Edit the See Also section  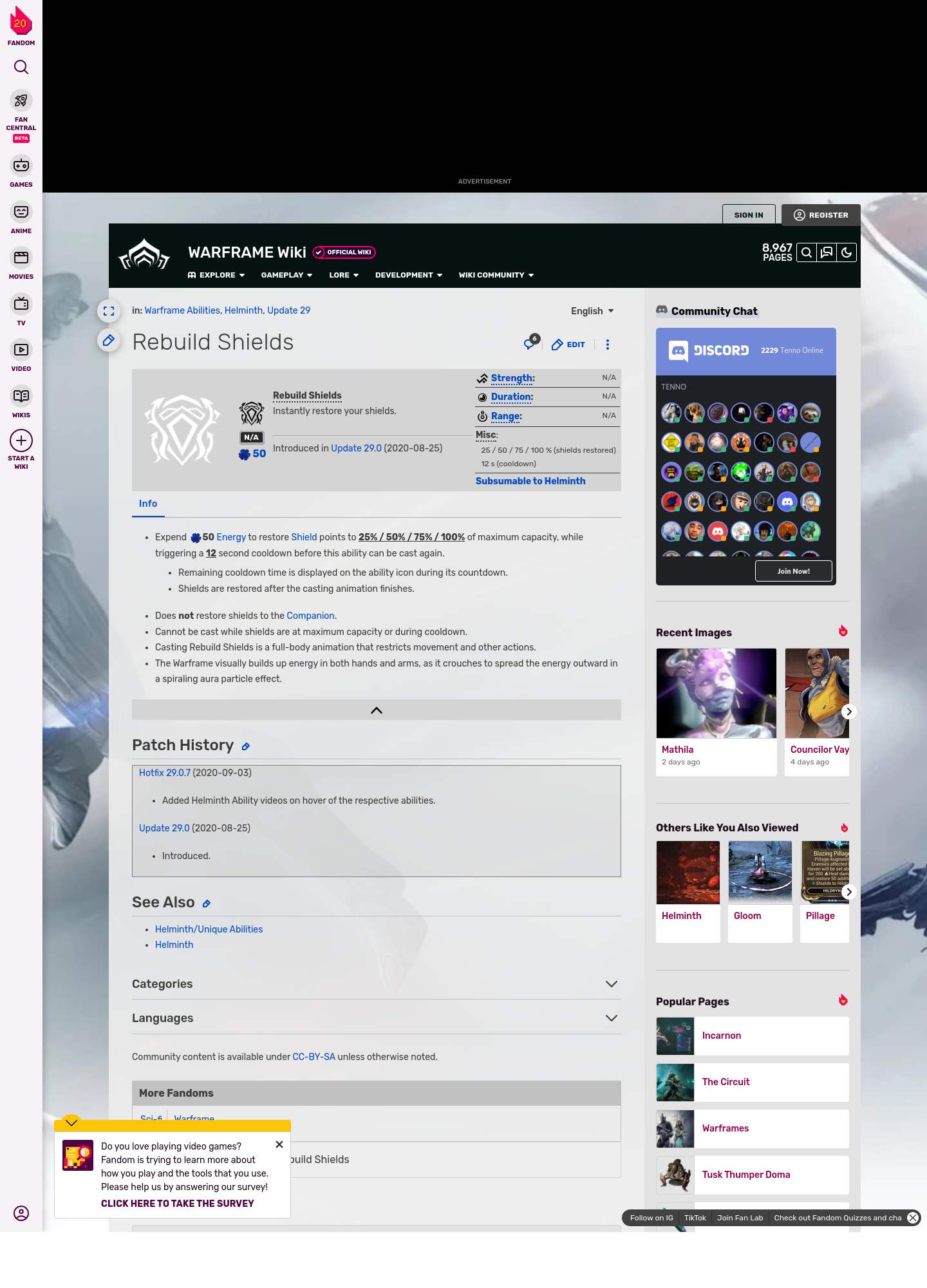207,904
